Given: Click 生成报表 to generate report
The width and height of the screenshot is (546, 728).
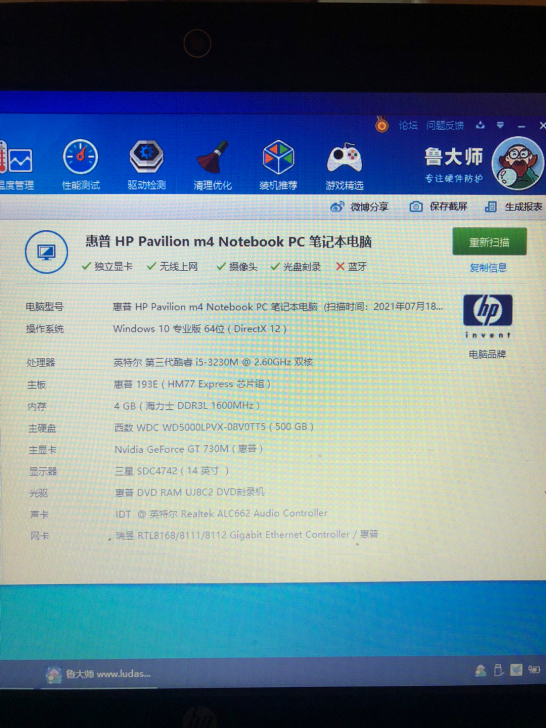Looking at the screenshot, I should [514, 207].
